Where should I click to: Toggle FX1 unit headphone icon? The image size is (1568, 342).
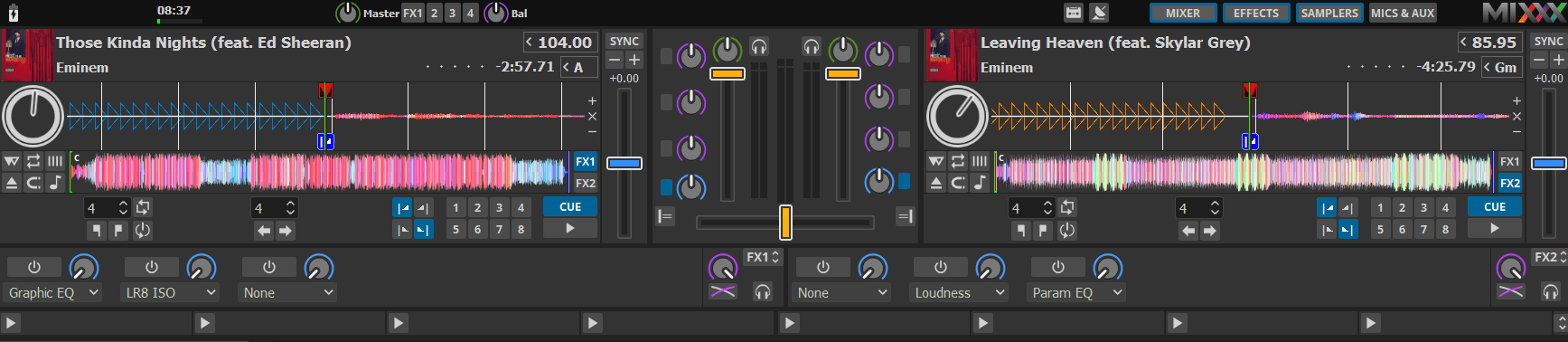(763, 291)
